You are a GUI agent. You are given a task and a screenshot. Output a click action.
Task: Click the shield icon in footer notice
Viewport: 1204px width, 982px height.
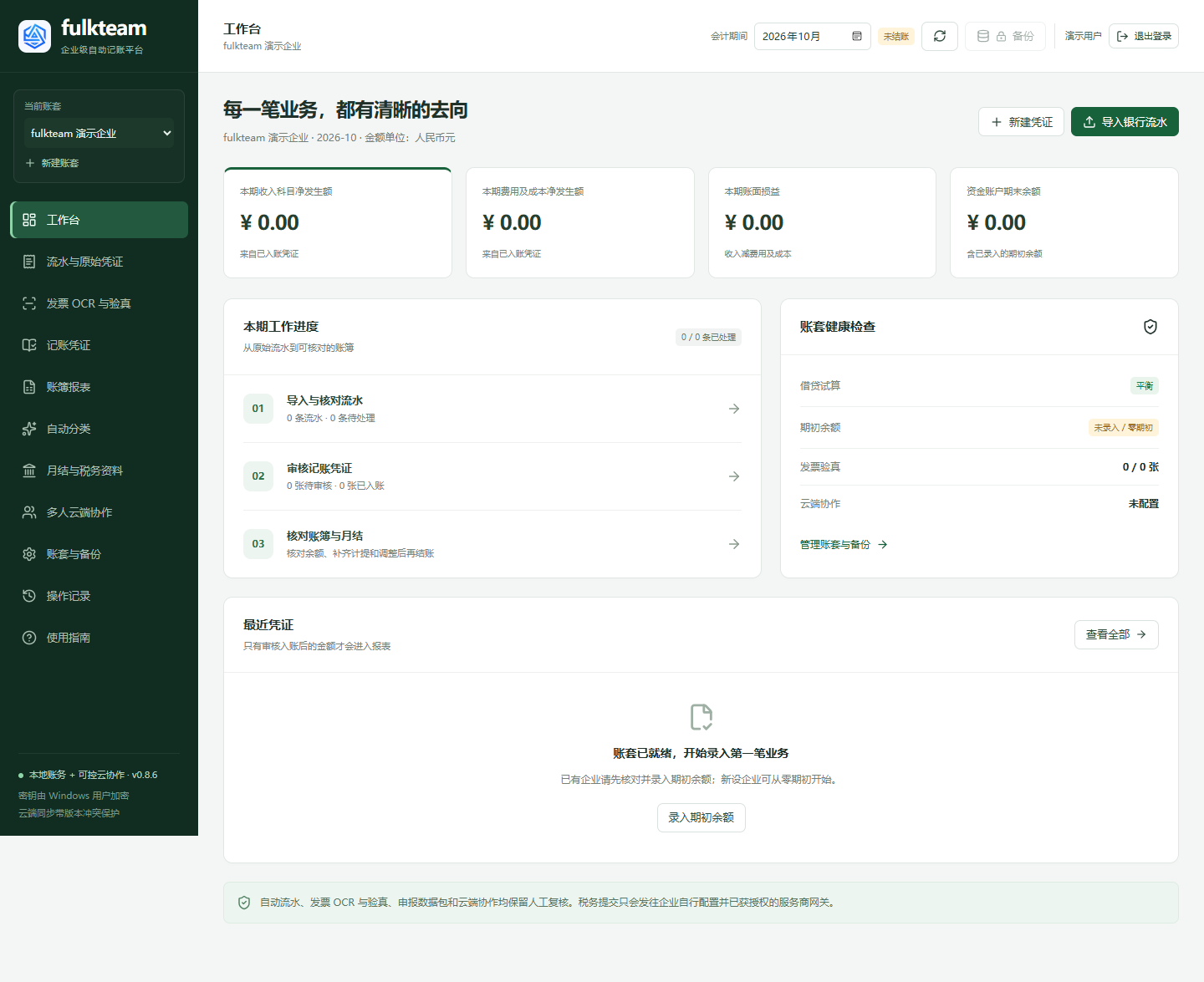[x=244, y=903]
